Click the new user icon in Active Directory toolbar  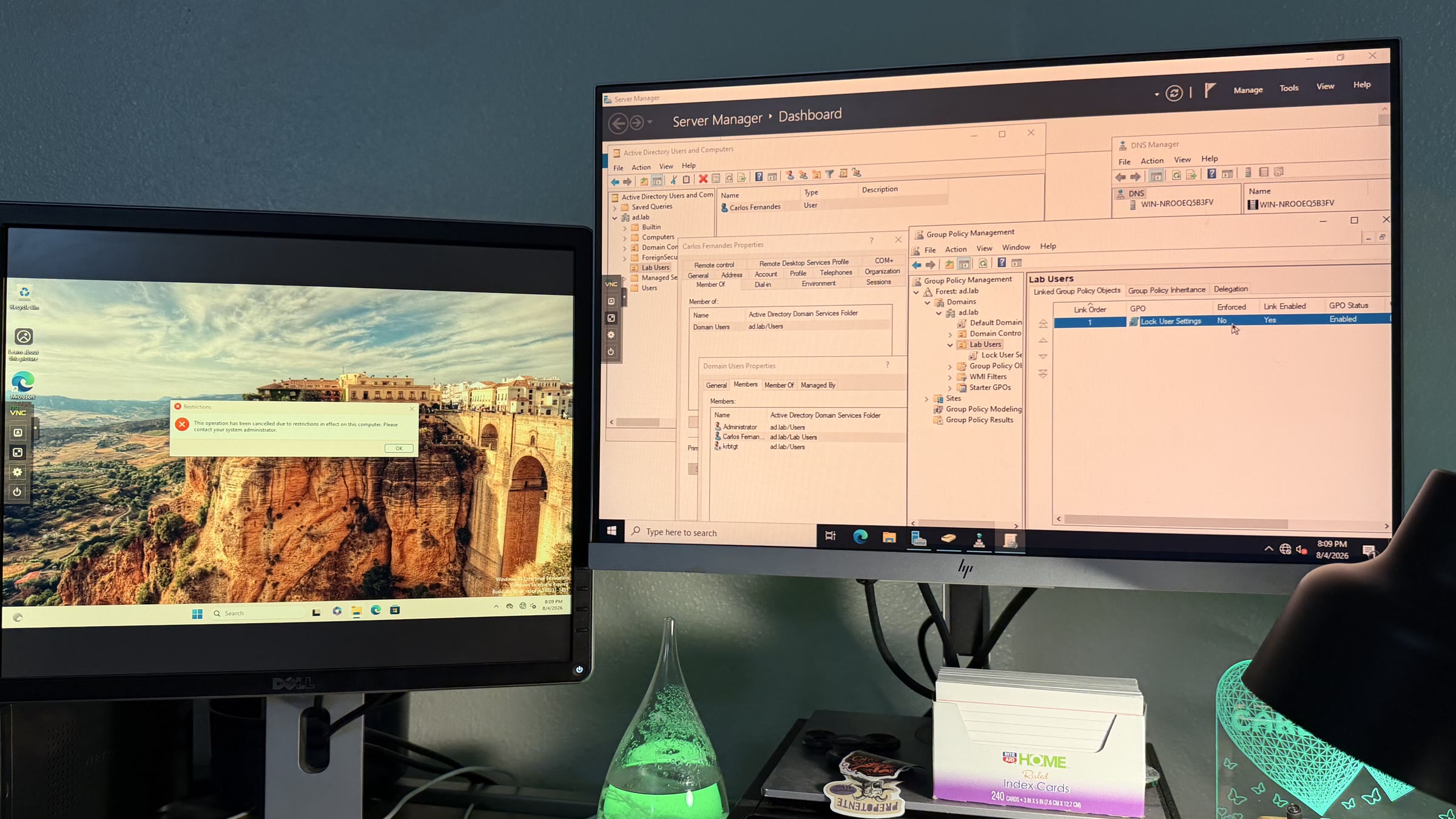(x=790, y=175)
